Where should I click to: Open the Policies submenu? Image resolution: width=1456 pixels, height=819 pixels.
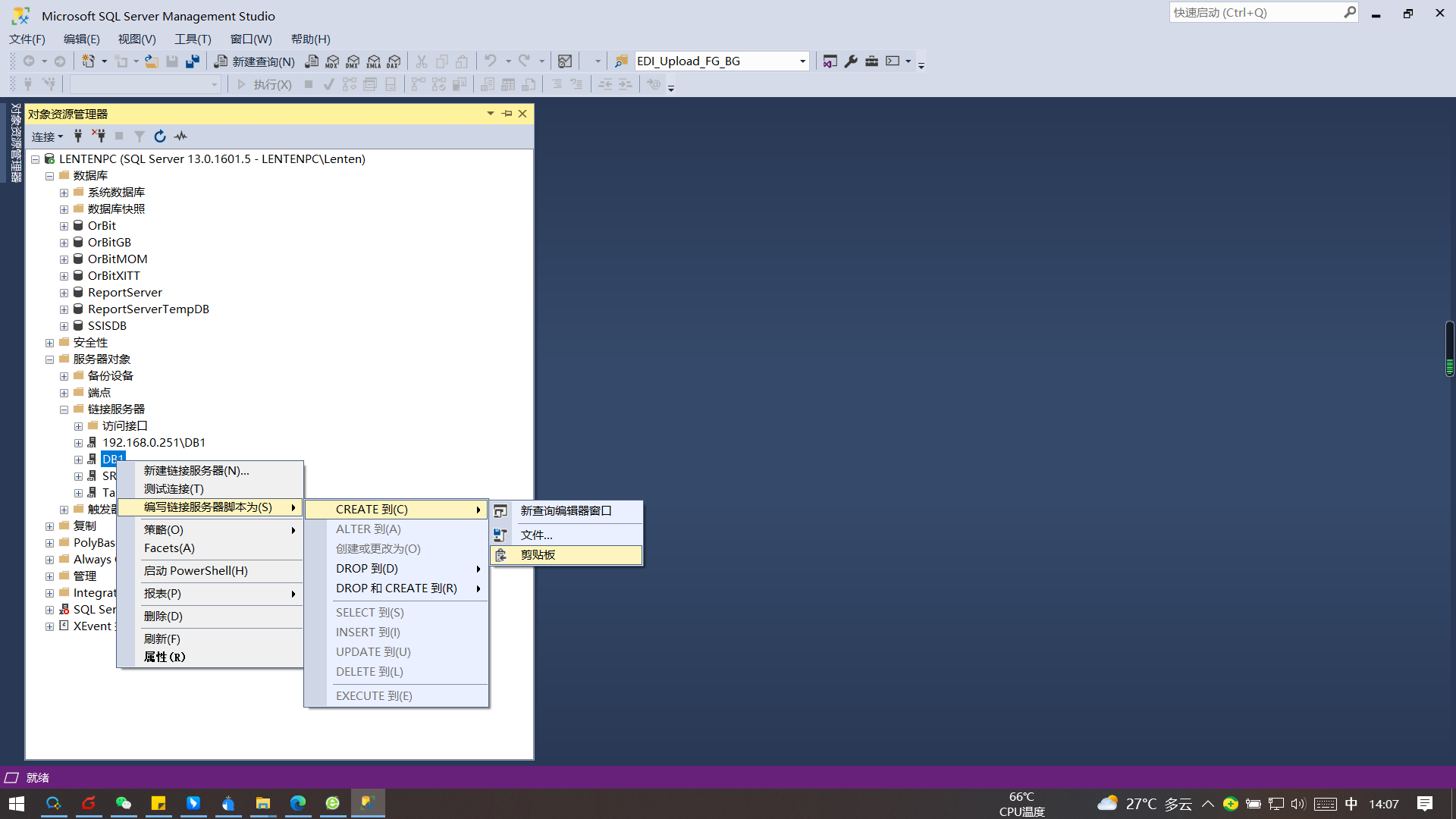[211, 530]
